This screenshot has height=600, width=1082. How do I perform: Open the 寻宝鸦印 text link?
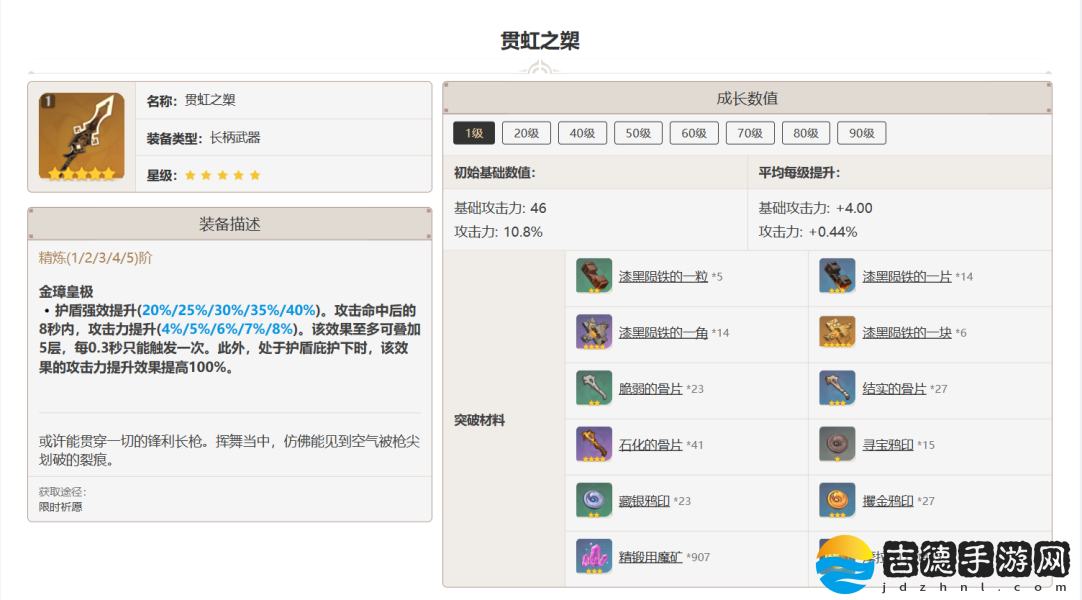point(887,444)
